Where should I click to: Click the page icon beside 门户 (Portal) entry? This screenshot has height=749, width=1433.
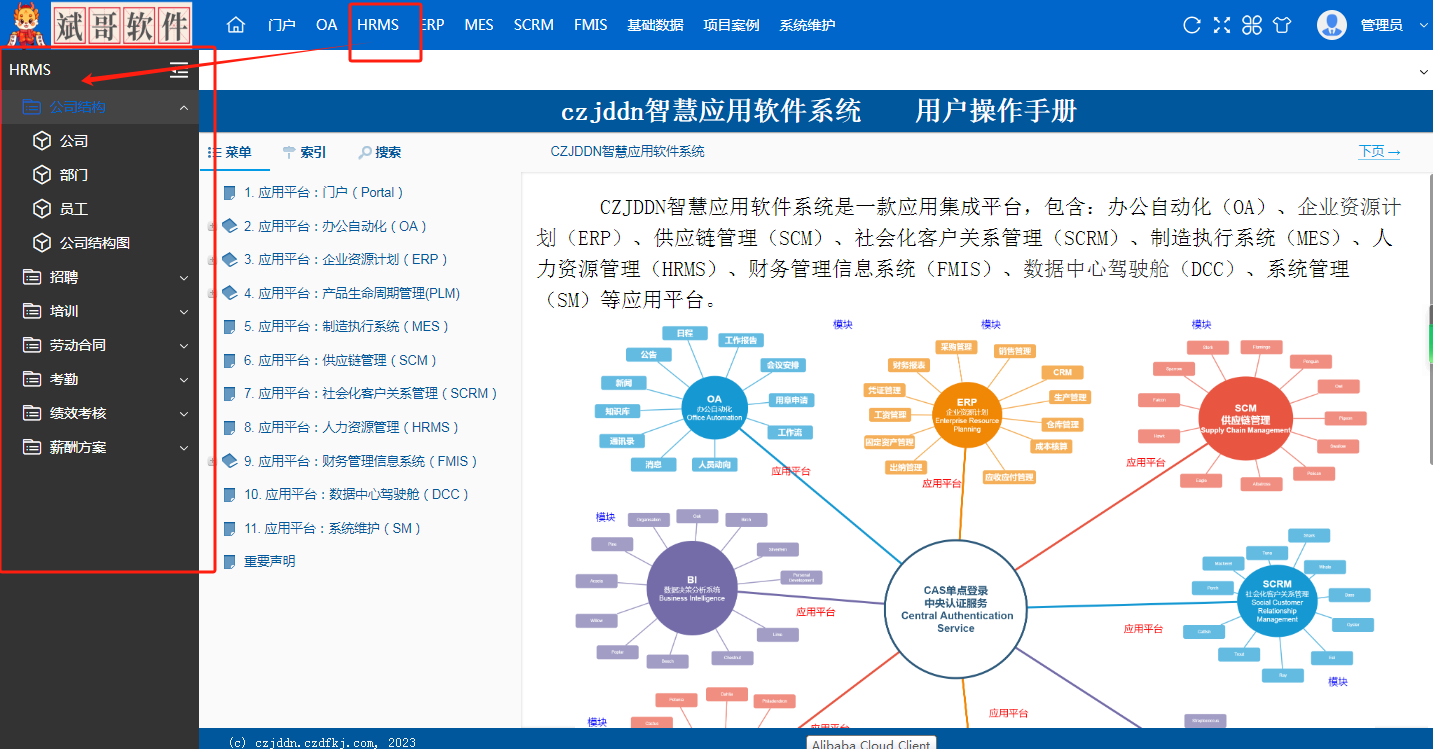coord(230,193)
